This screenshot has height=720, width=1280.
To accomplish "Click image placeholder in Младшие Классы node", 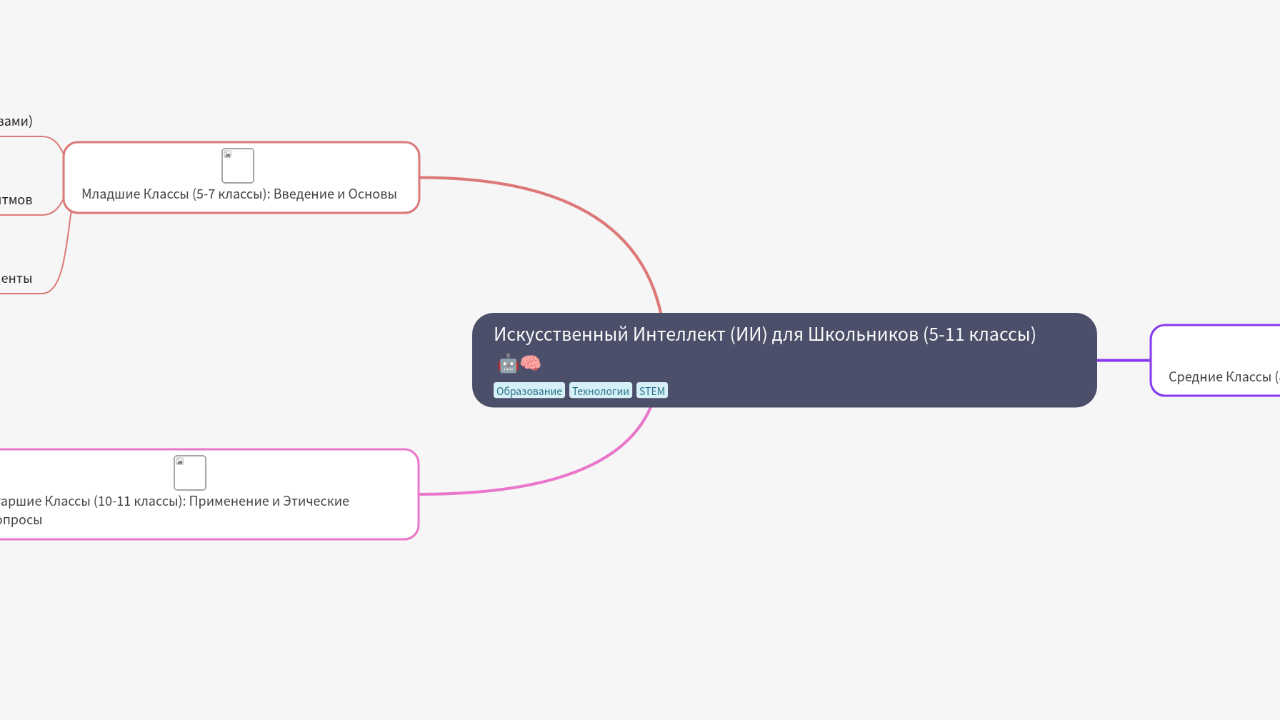I will pos(238,166).
